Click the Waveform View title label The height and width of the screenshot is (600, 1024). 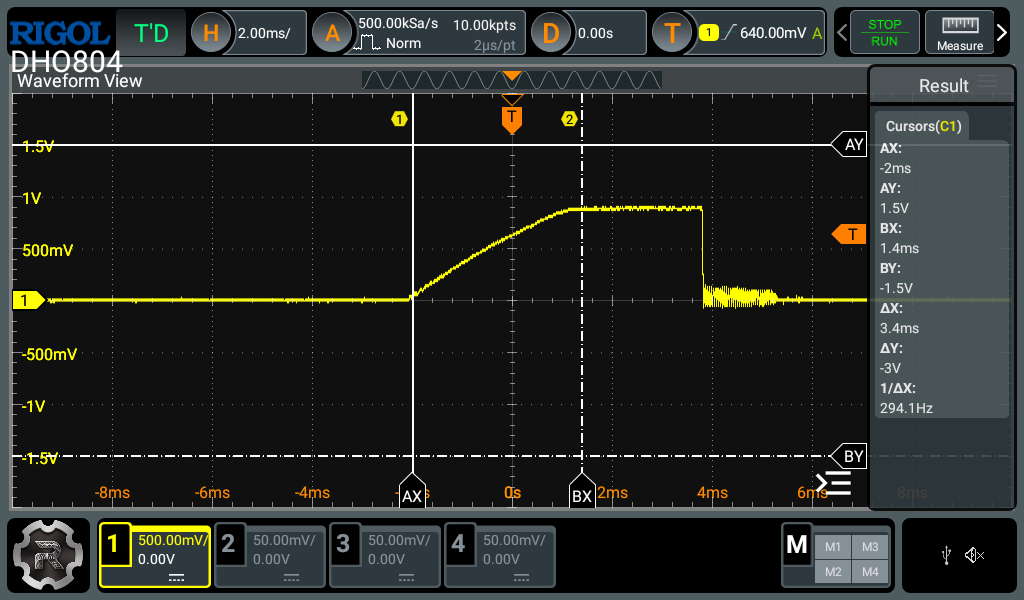pos(77,81)
